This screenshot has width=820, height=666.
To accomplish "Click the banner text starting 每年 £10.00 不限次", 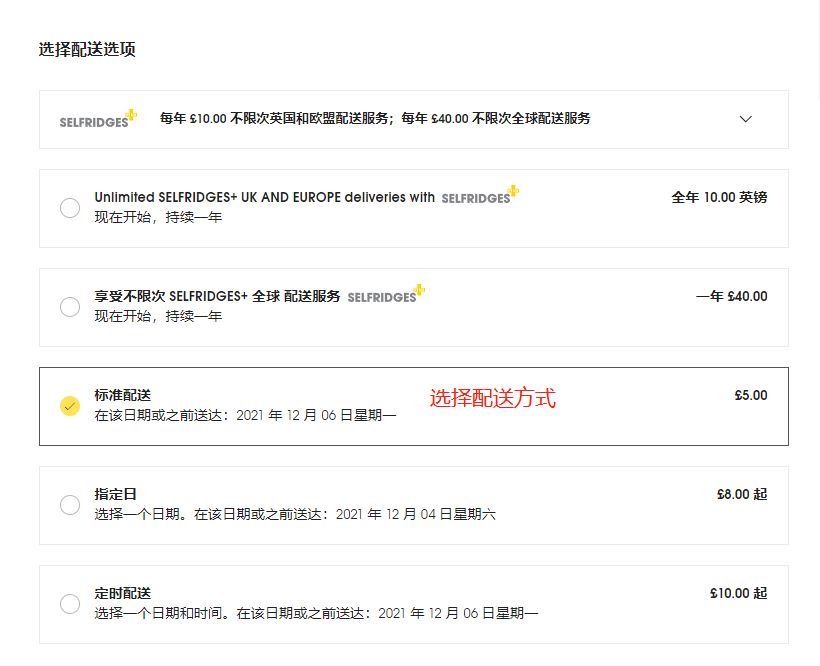I will point(375,119).
